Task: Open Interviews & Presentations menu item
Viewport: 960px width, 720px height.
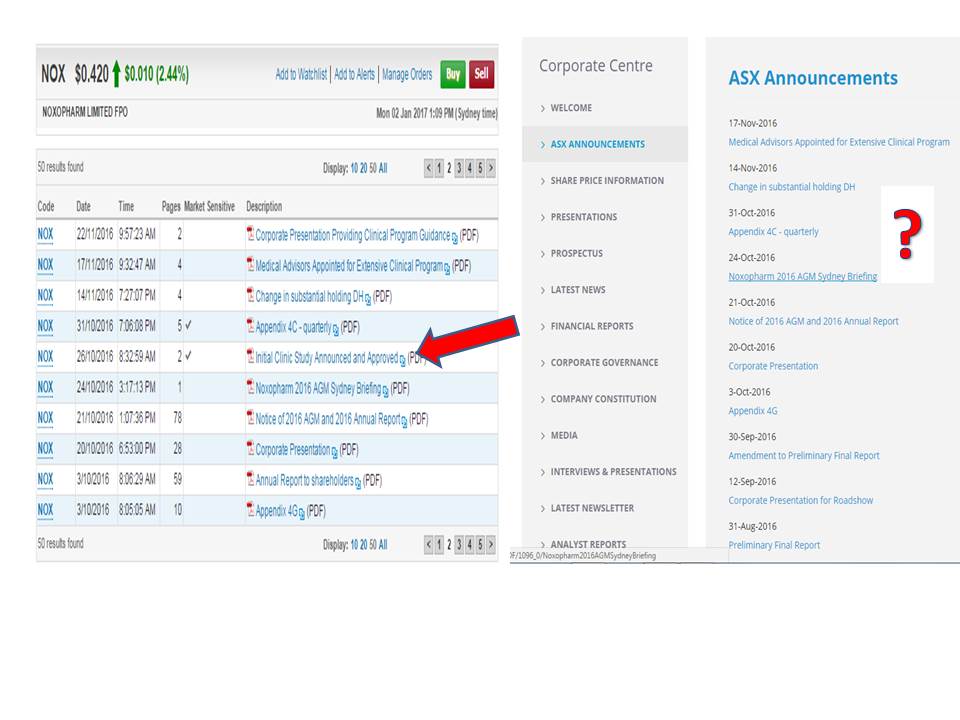Action: [x=613, y=471]
